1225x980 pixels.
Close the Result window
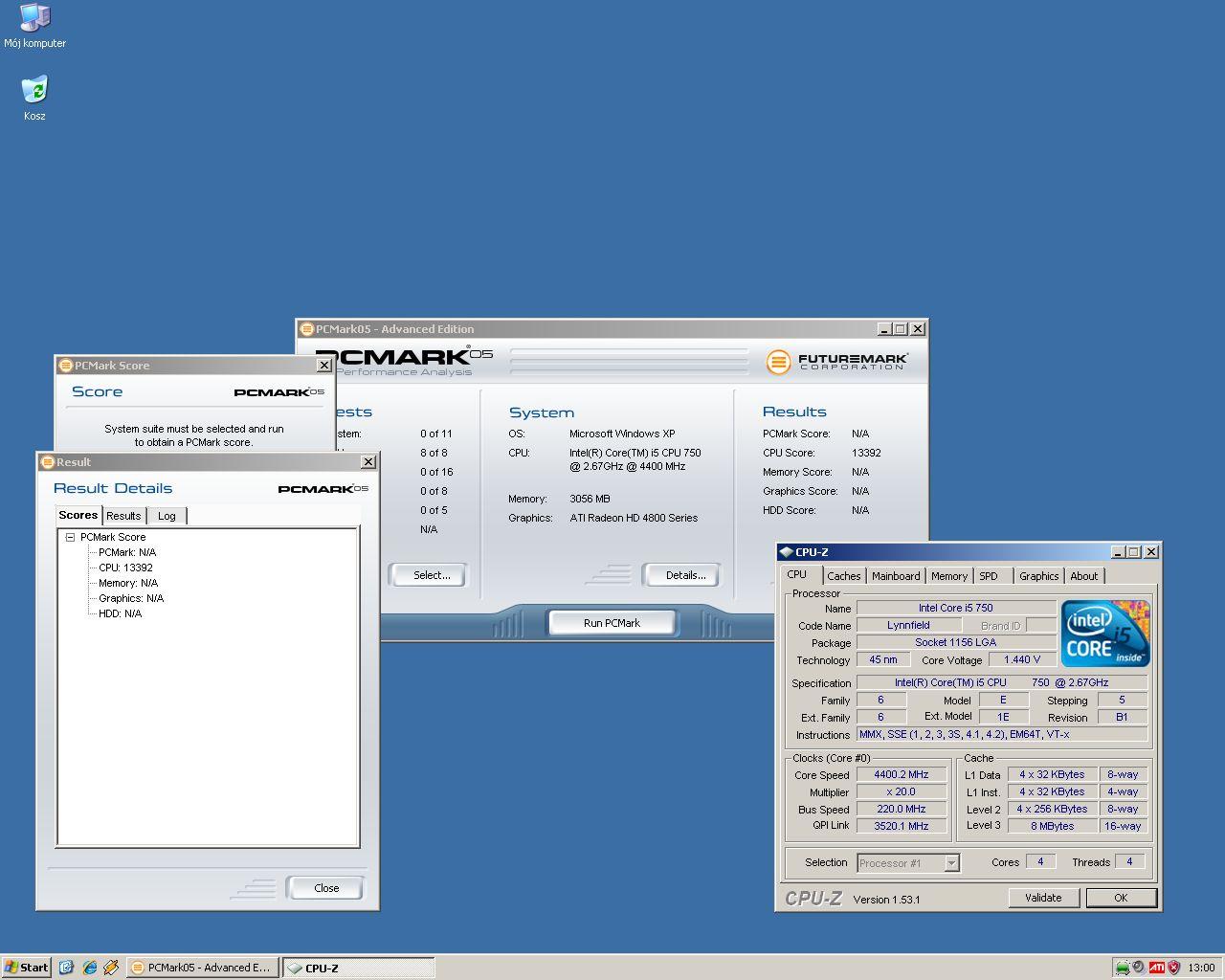tap(367, 462)
